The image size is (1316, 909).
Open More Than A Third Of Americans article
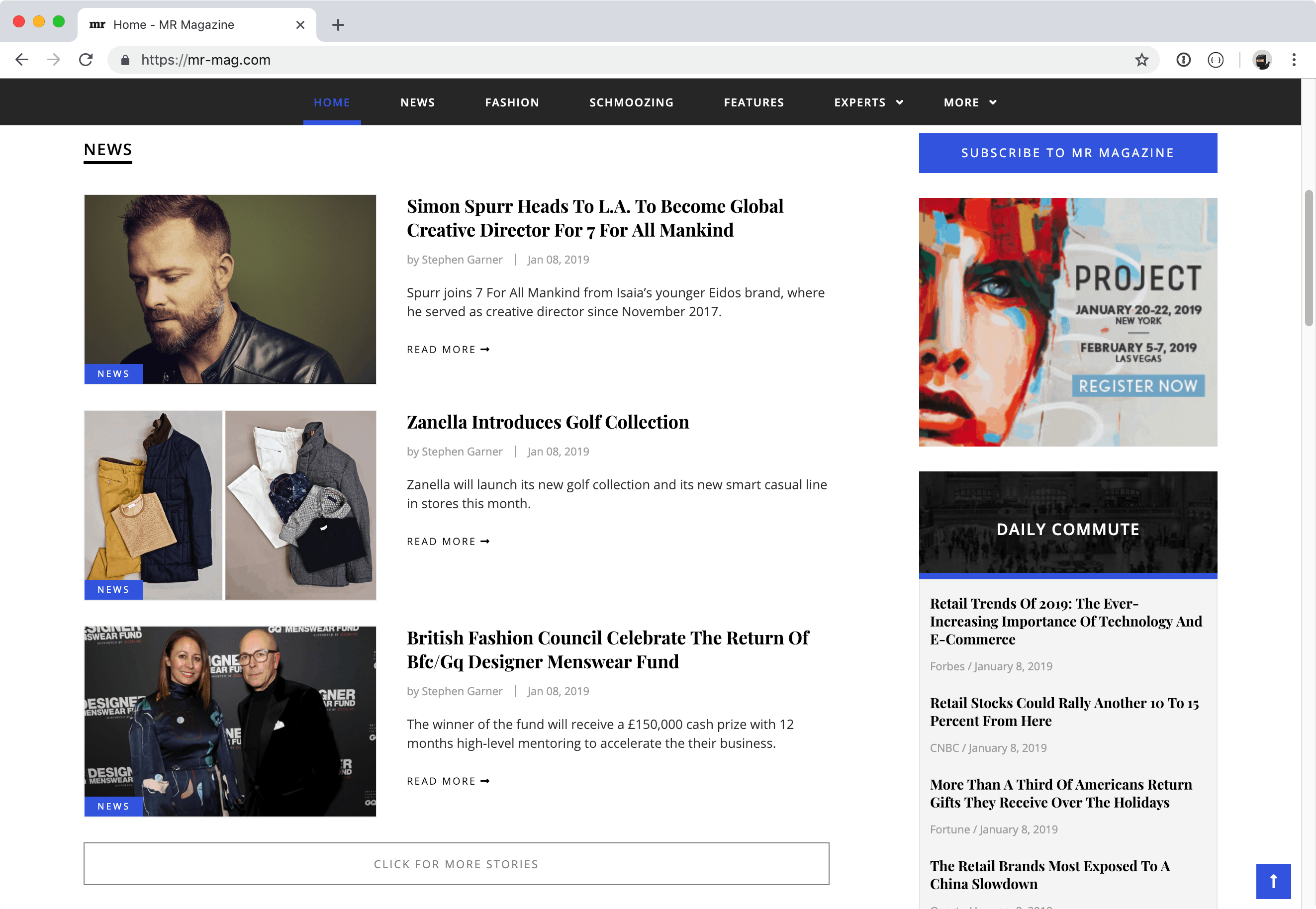[1061, 793]
